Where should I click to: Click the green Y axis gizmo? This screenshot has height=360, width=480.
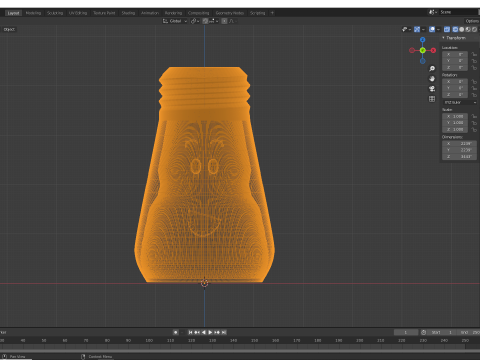(x=423, y=50)
